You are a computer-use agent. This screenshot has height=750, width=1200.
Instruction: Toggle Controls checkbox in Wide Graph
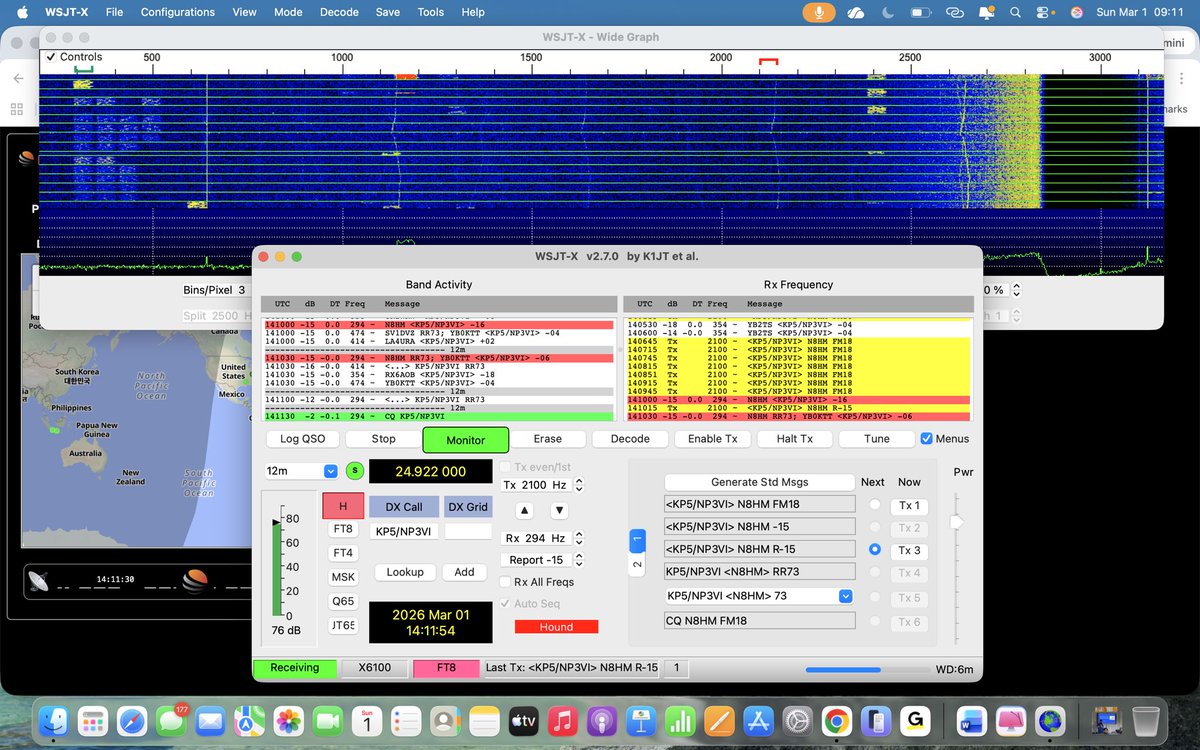click(x=51, y=57)
